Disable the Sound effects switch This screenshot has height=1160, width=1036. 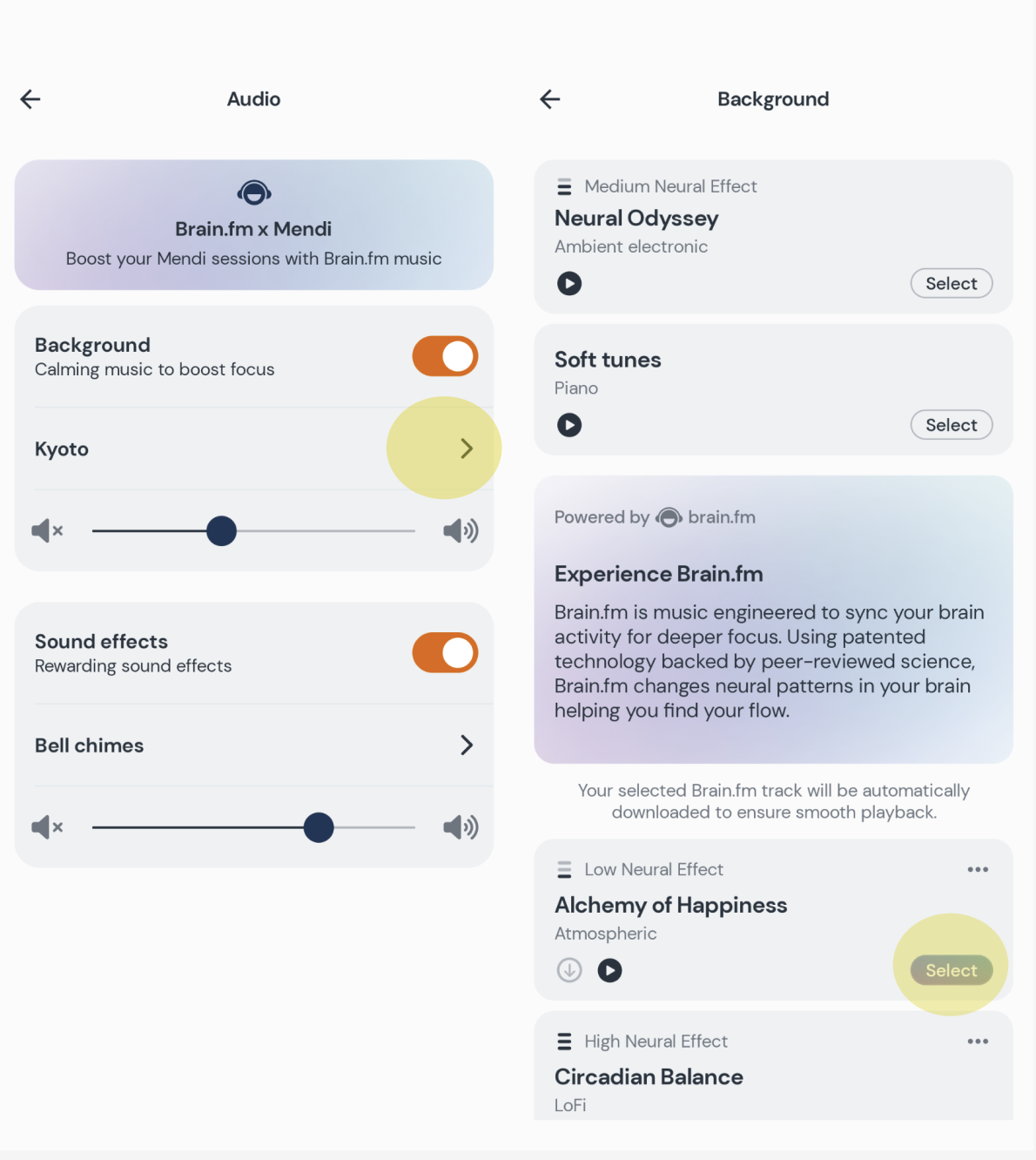pos(445,653)
